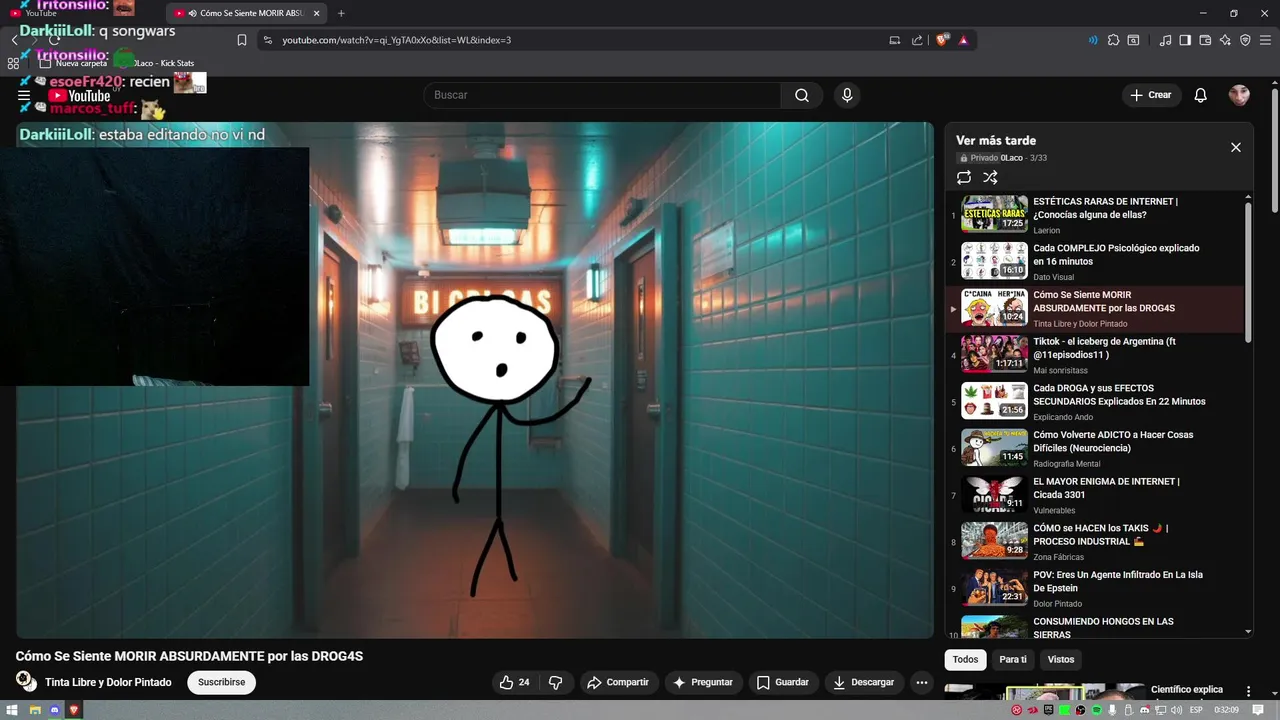
Task: Open File Explorer from taskbar
Action: (34, 710)
